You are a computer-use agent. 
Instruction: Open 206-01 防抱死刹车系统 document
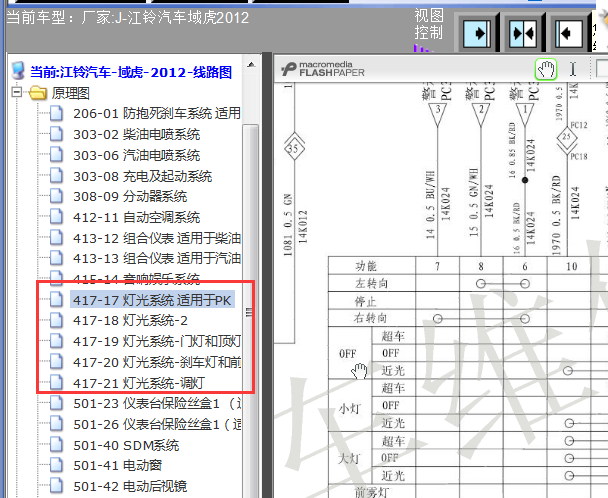tap(156, 113)
